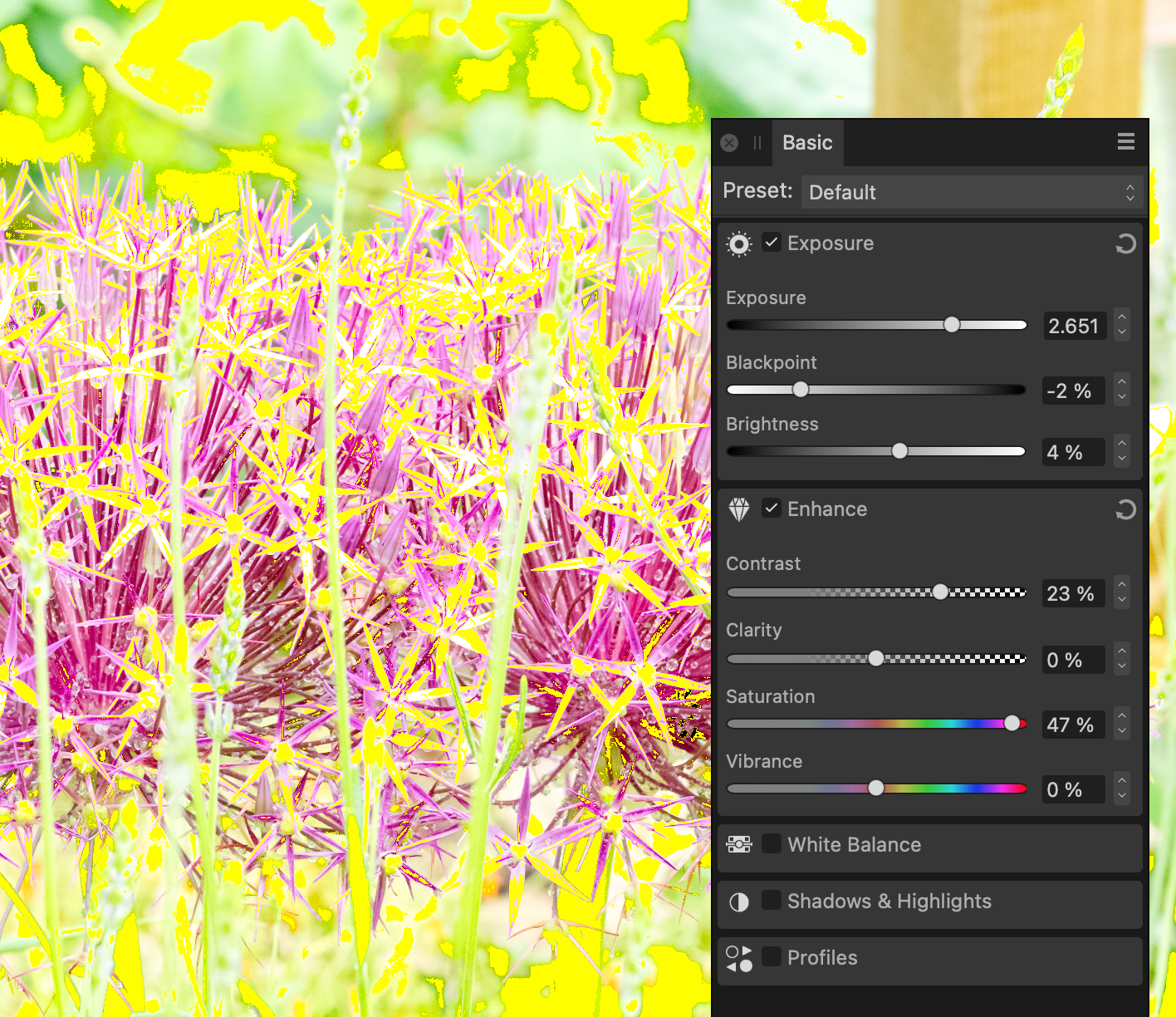Increase Clarity with stepper up arrow
This screenshot has height=1017, width=1176.
1122,651
